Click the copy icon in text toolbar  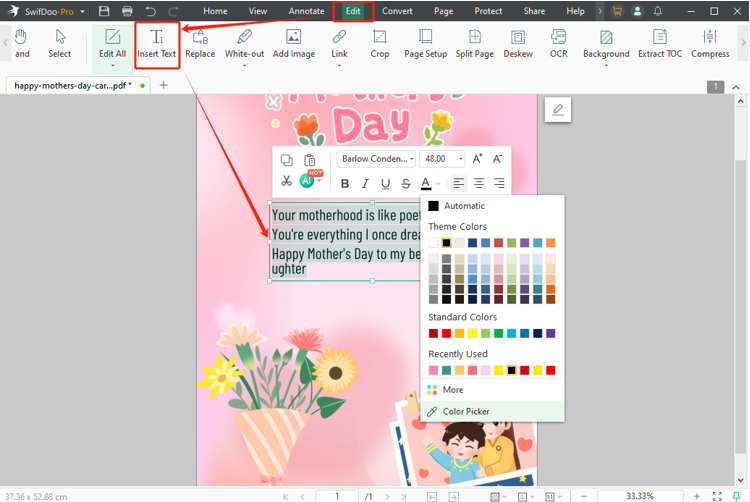click(287, 160)
